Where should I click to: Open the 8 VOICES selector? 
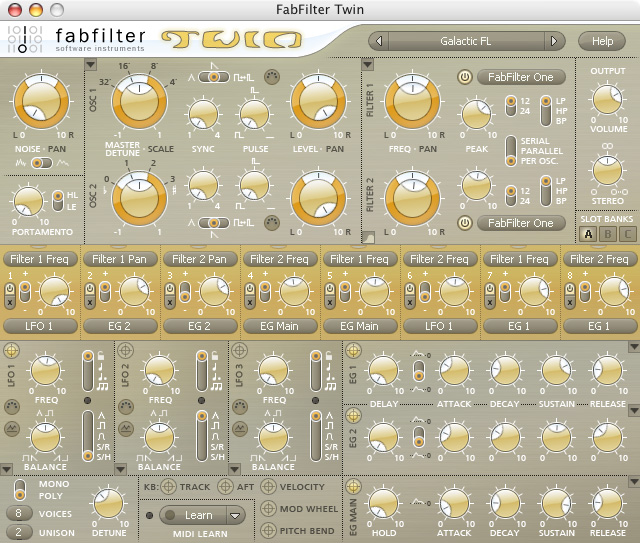(x=19, y=513)
